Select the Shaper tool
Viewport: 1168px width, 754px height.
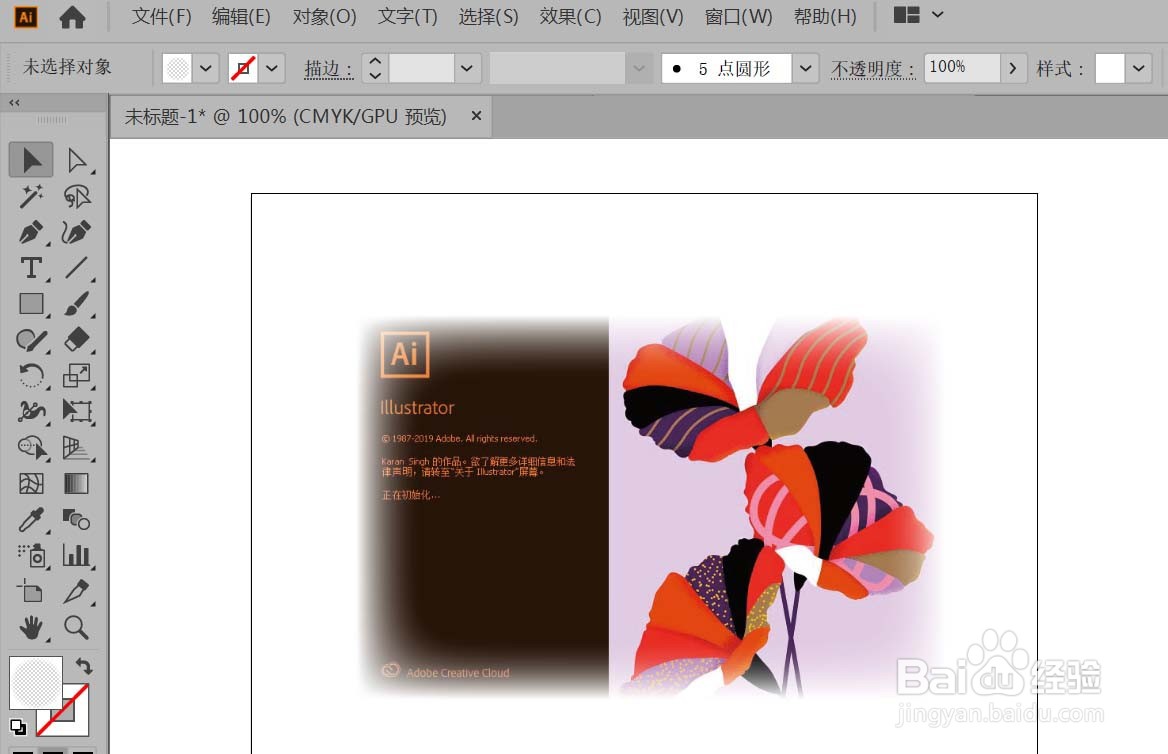click(31, 340)
